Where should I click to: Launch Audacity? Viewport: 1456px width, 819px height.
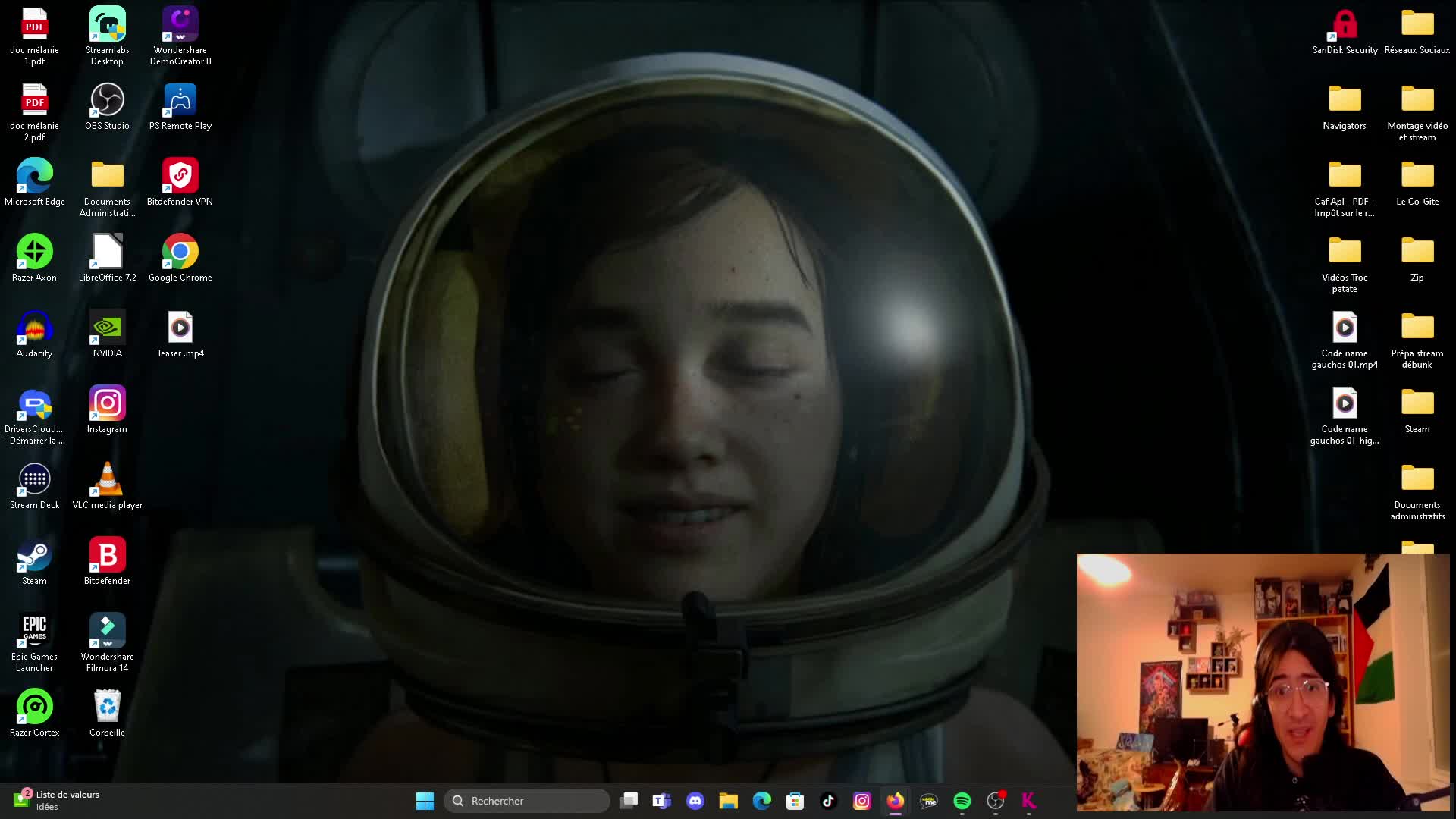click(34, 334)
